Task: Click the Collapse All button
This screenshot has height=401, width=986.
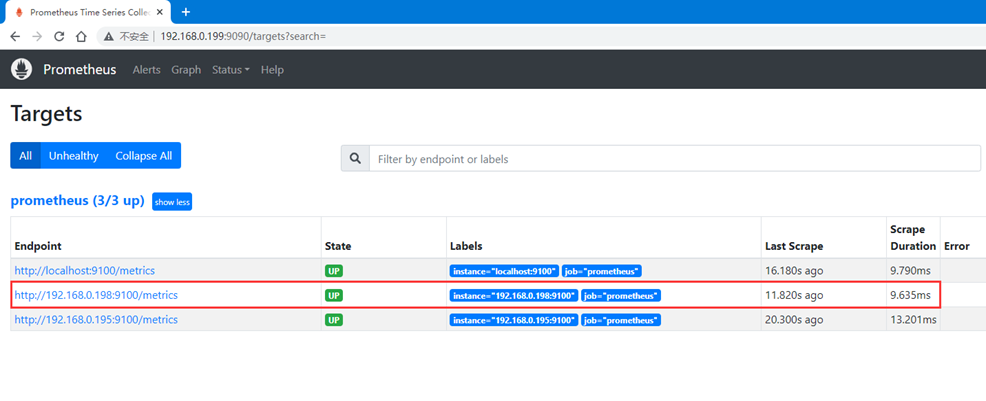Action: tap(143, 155)
